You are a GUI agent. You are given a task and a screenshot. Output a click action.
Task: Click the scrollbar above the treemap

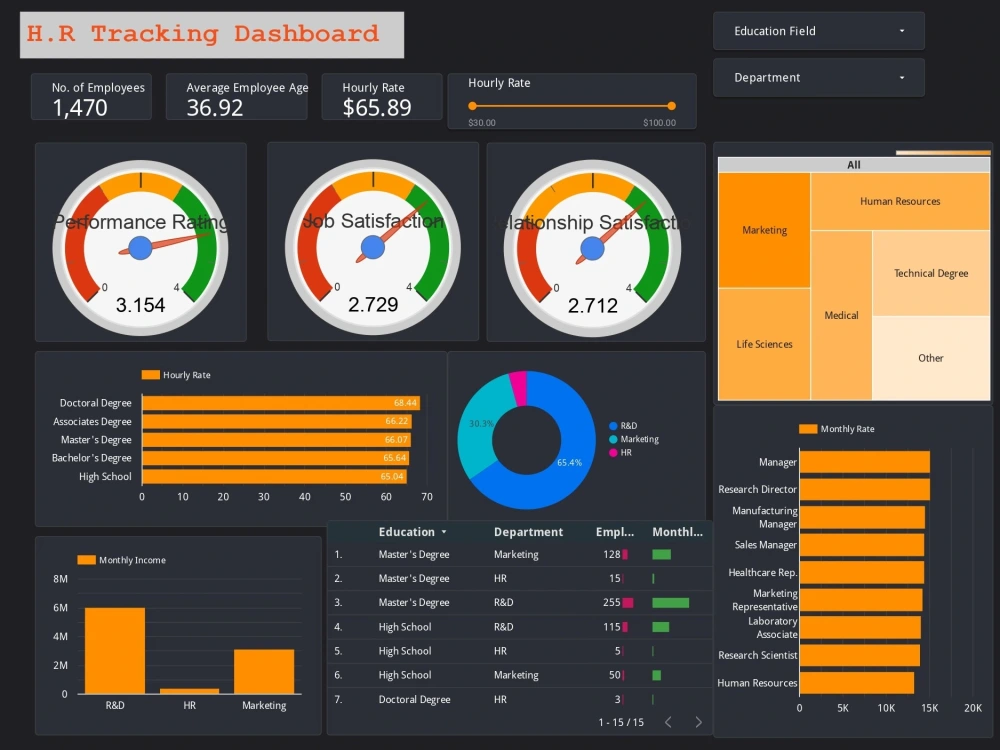click(x=943, y=150)
